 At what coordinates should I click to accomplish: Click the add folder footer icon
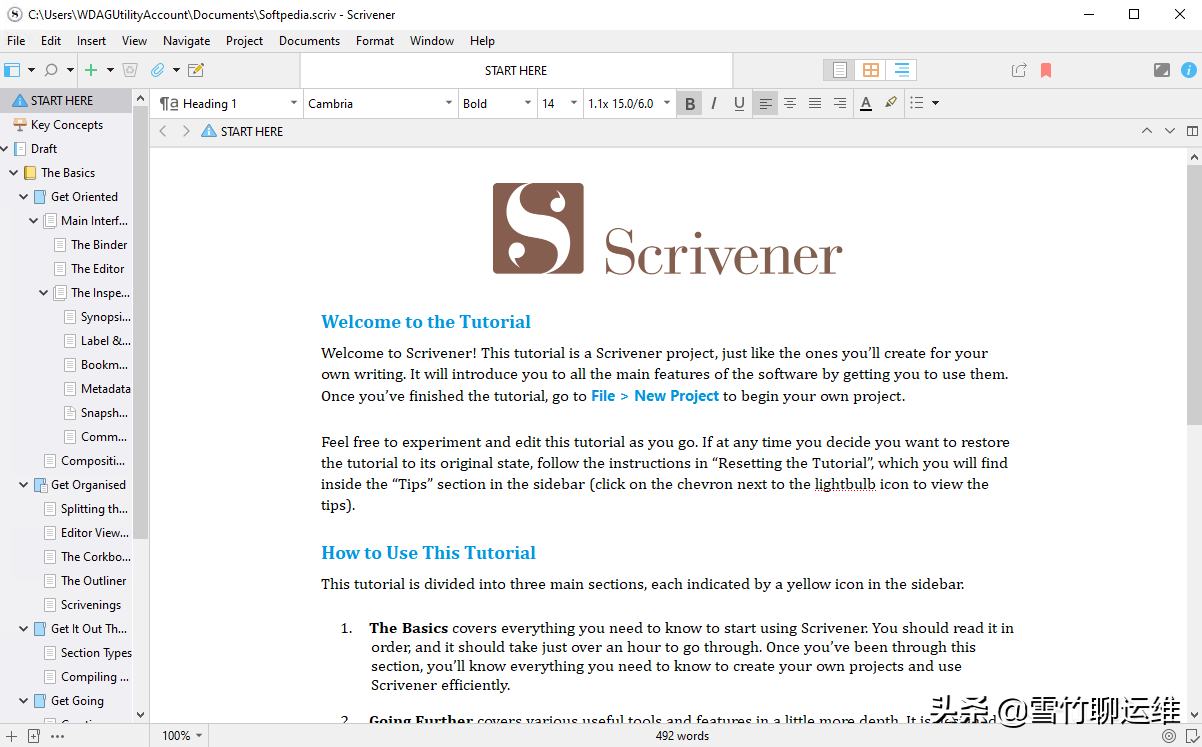click(x=33, y=736)
